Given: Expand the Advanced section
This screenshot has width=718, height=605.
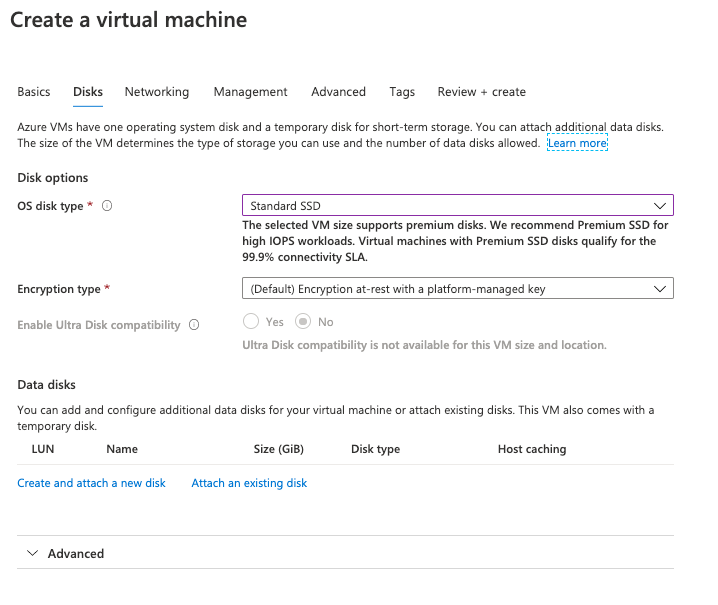Looking at the screenshot, I should [x=76, y=553].
